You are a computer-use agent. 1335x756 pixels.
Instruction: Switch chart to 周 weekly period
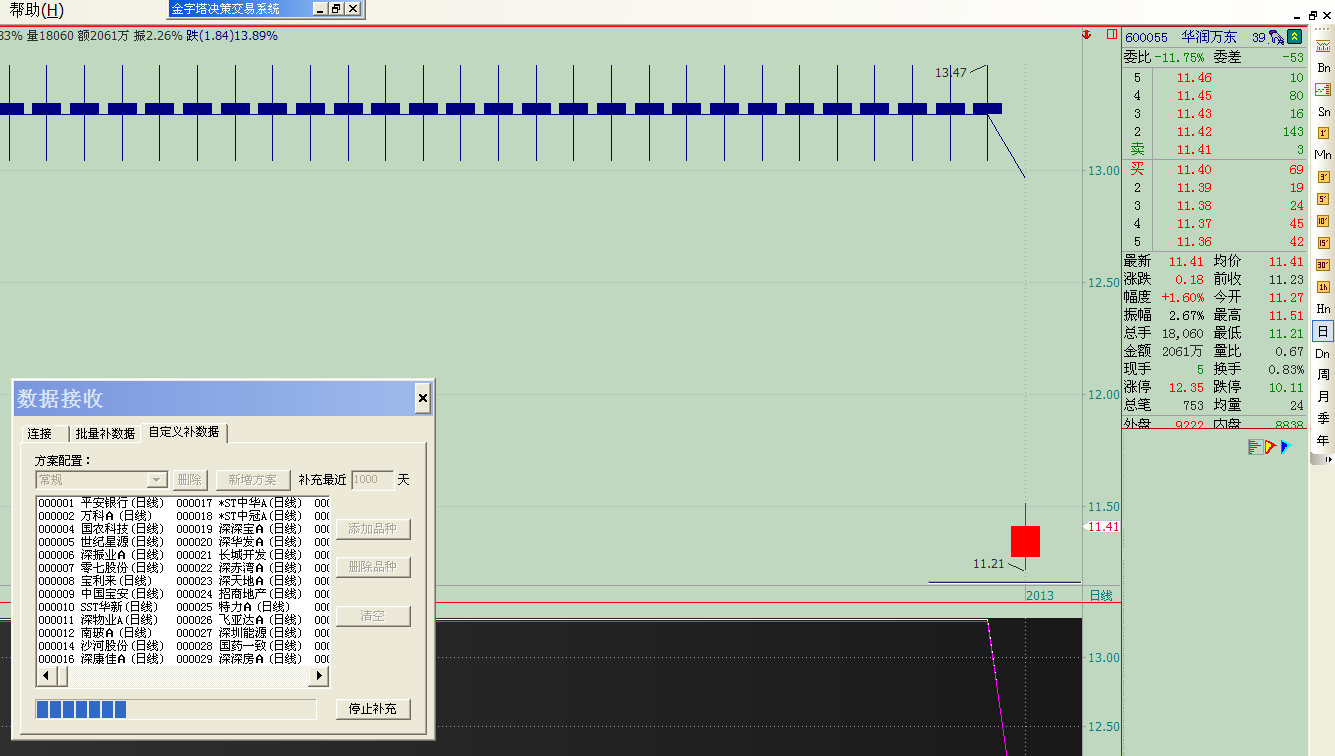click(1322, 375)
